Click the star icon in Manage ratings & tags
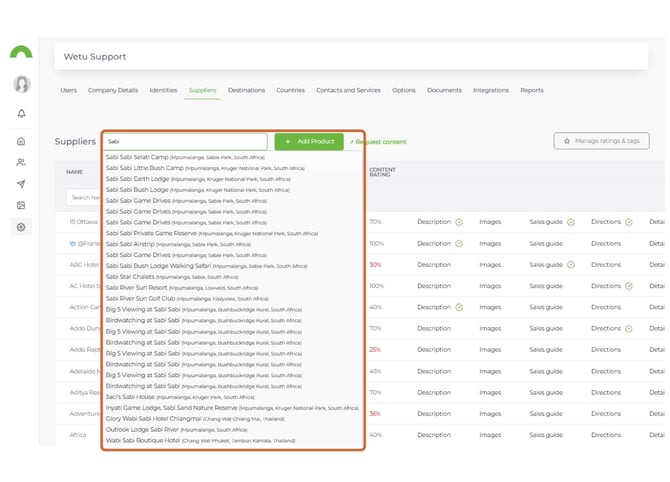Image resolution: width=670 pixels, height=482 pixels. [x=567, y=141]
